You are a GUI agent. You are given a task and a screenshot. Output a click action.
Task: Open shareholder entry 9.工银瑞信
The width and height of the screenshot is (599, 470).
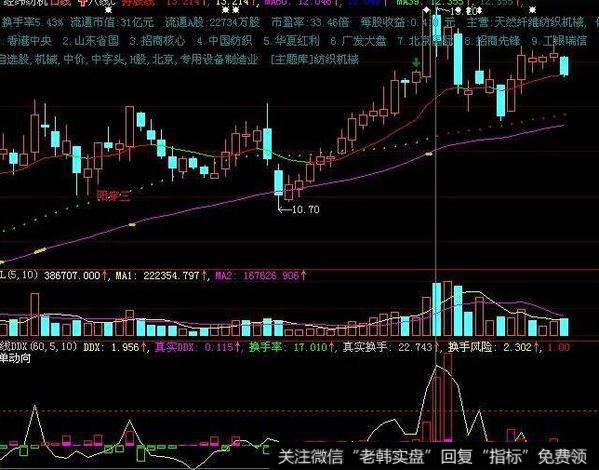click(559, 41)
